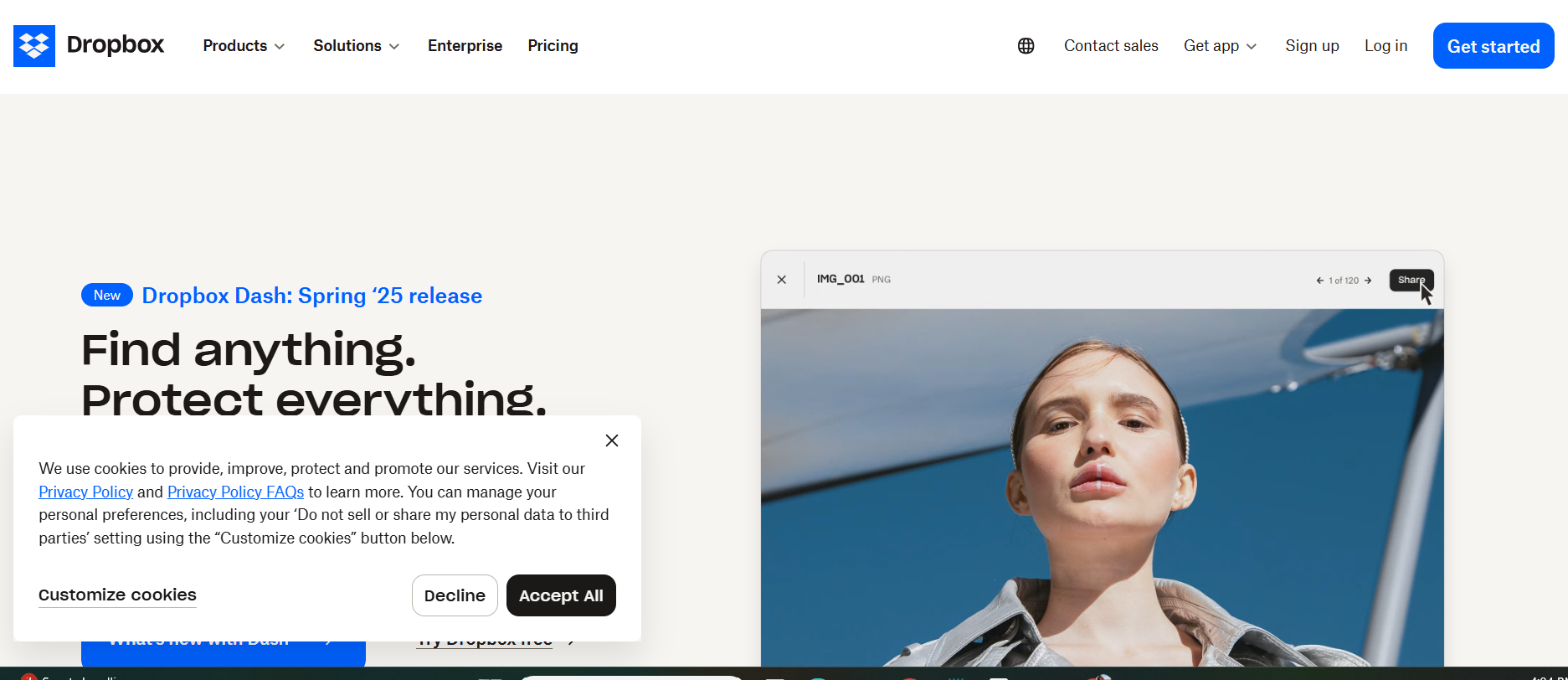Open Privacy Policy link
Viewport: 1568px width, 680px height.
(x=85, y=492)
